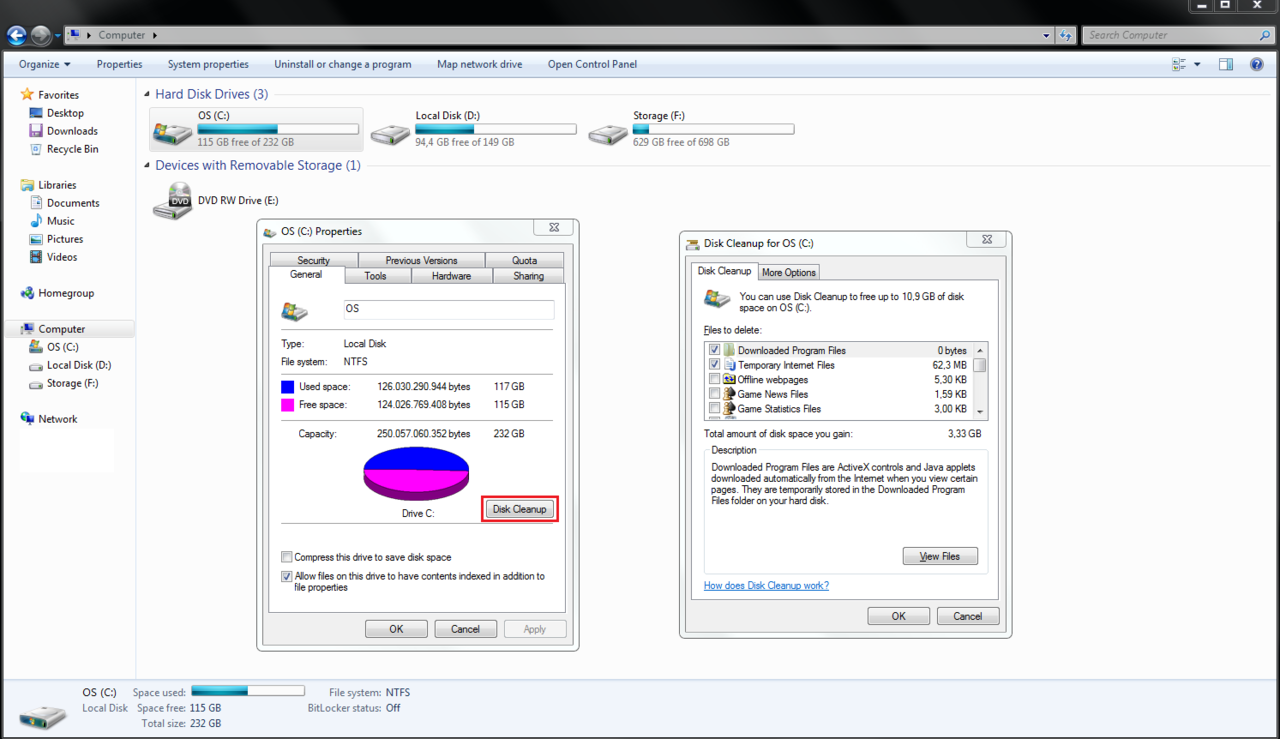This screenshot has height=739, width=1280.
Task: Click the Search Computer input field
Action: point(1170,35)
